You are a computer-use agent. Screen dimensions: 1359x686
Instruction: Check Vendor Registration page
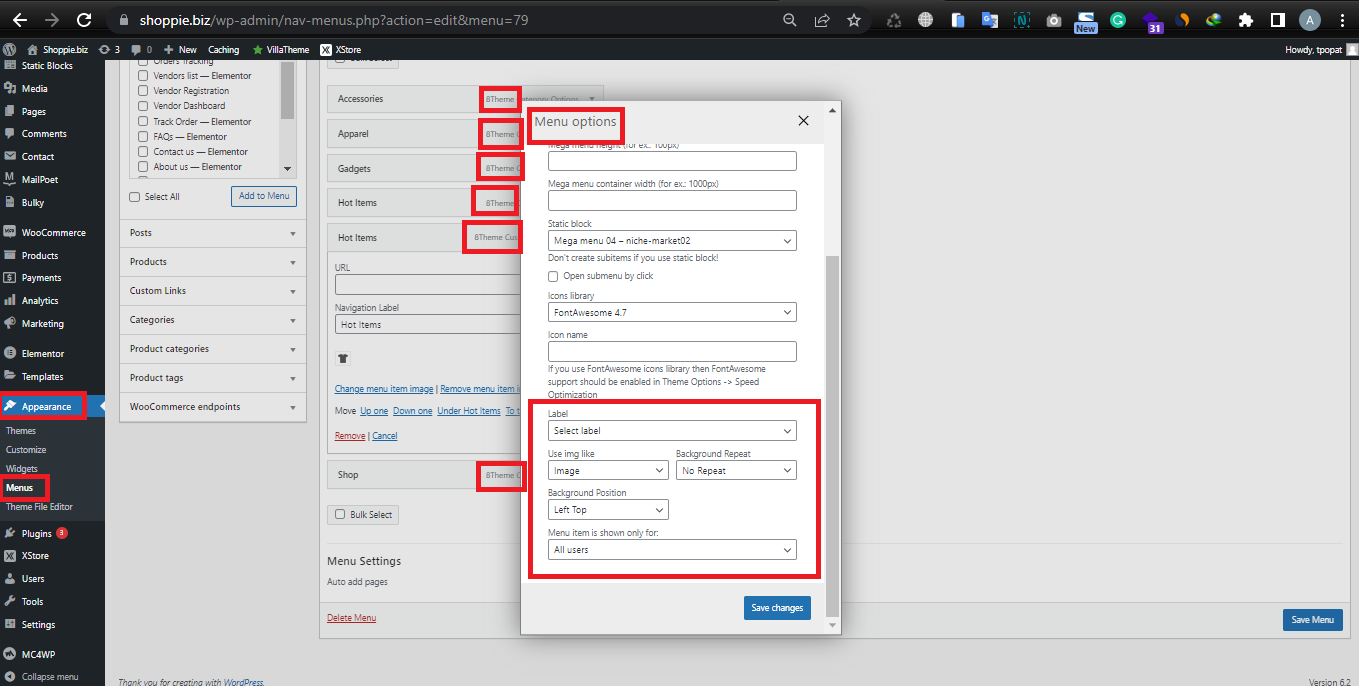click(x=143, y=91)
